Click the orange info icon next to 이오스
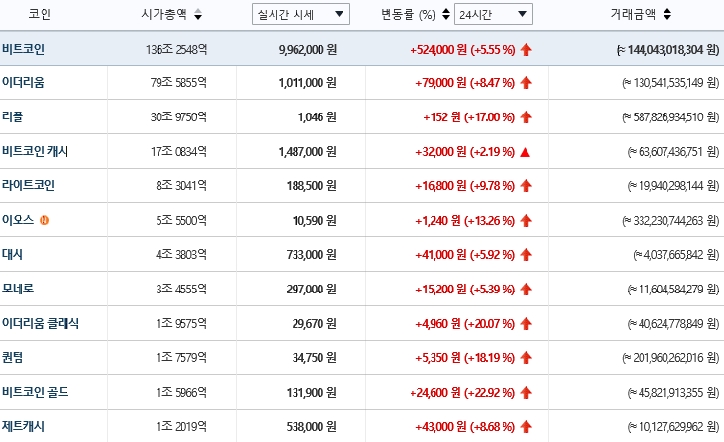 (x=44, y=220)
